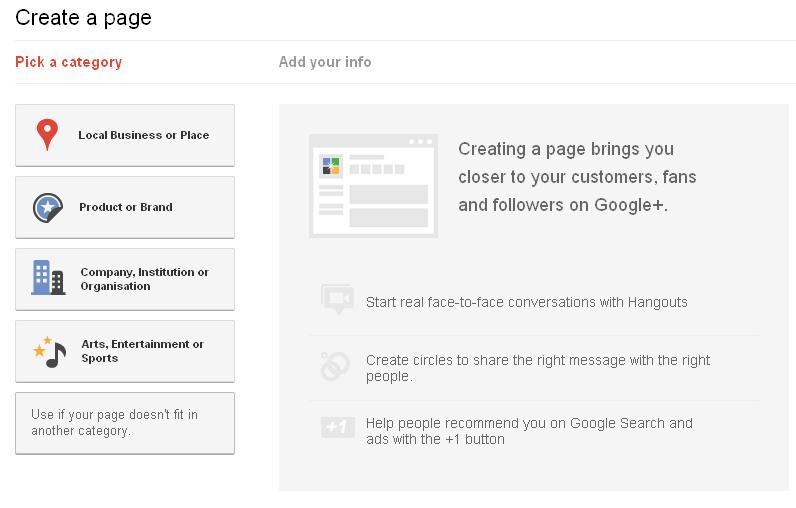Choose the Product or Brand label
Image resolution: width=796 pixels, height=508 pixels.
point(126,207)
